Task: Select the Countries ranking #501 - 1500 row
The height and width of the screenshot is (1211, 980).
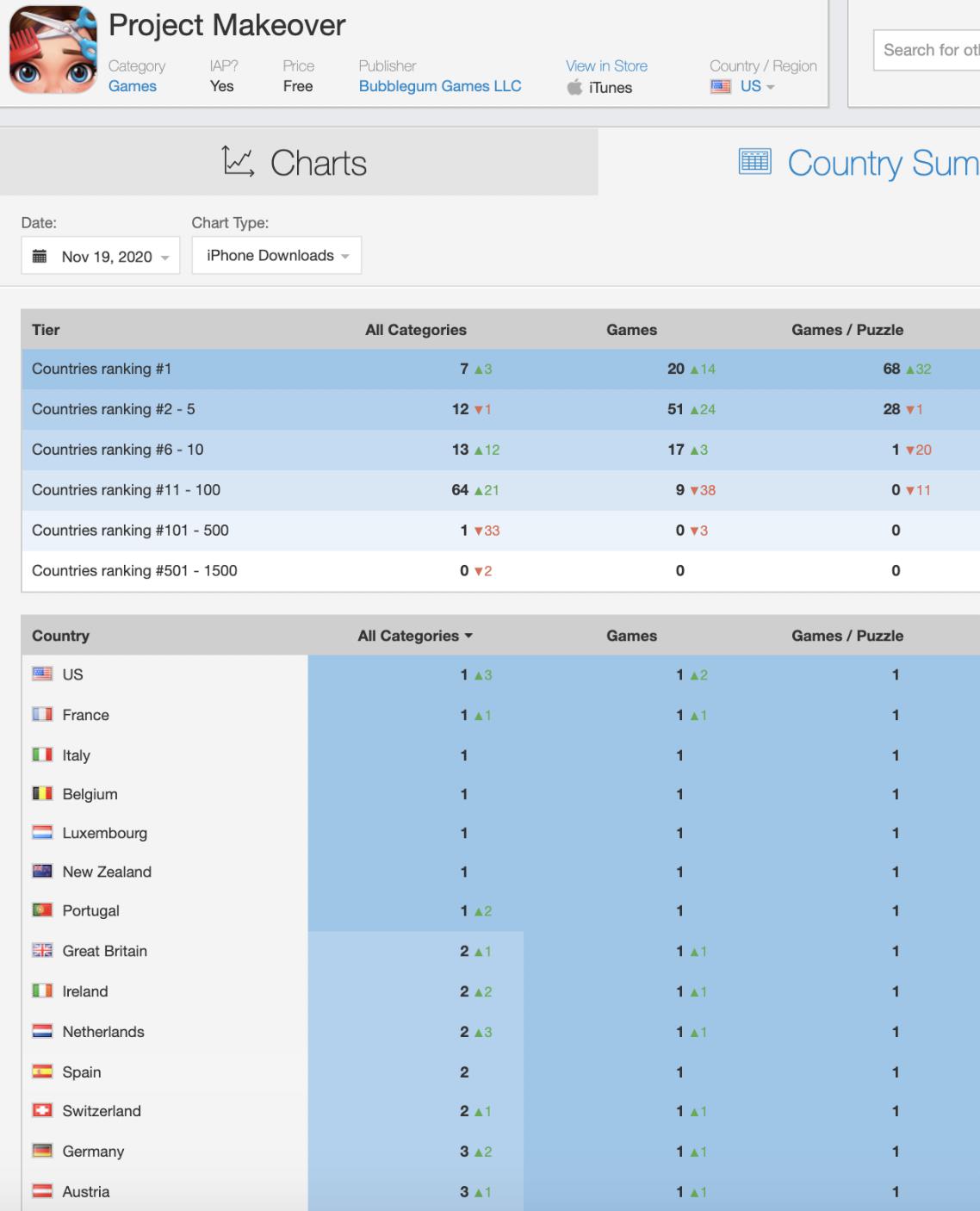Action: click(500, 571)
